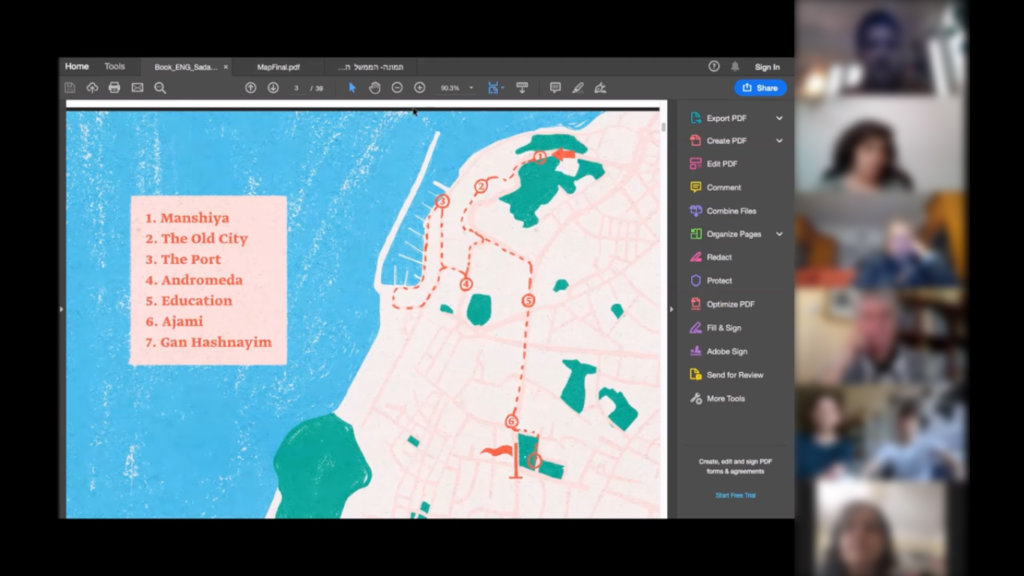Add a sticky note comment from toolbar
Viewport: 1024px width, 576px height.
555,88
